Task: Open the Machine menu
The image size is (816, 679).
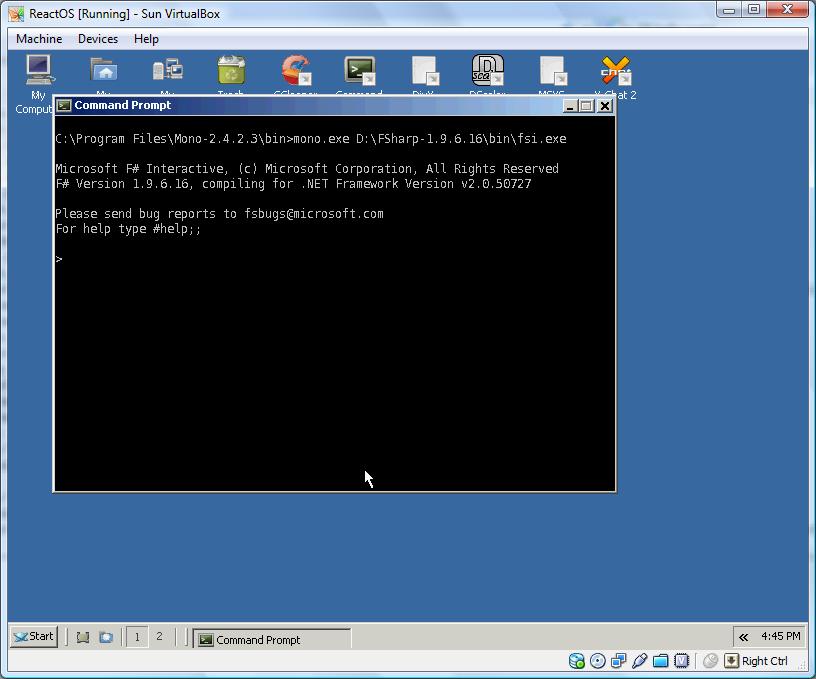Action: point(39,39)
